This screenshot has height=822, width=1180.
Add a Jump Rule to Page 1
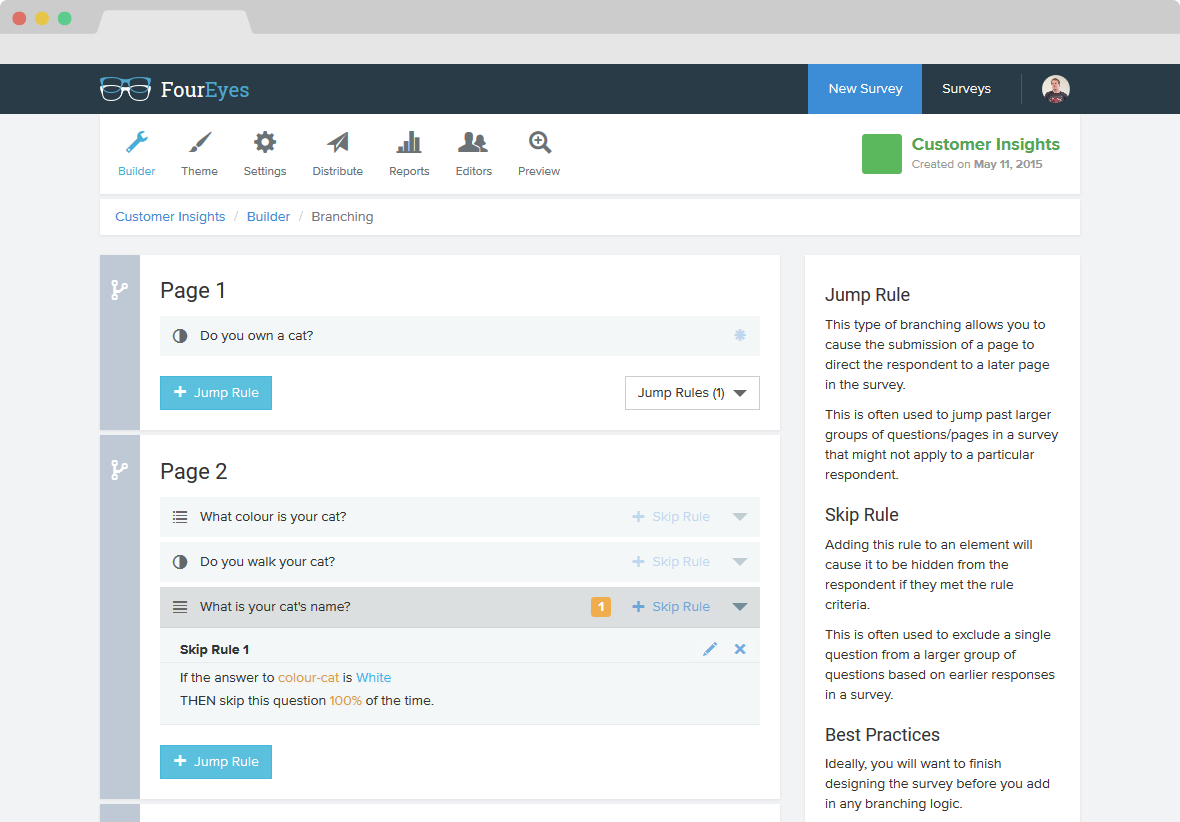[216, 393]
